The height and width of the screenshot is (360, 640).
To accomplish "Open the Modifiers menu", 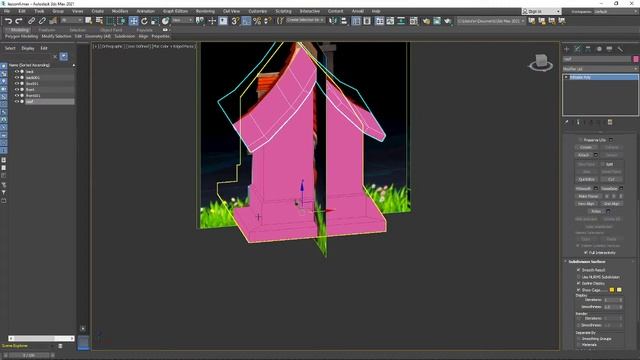I will (x=120, y=11).
